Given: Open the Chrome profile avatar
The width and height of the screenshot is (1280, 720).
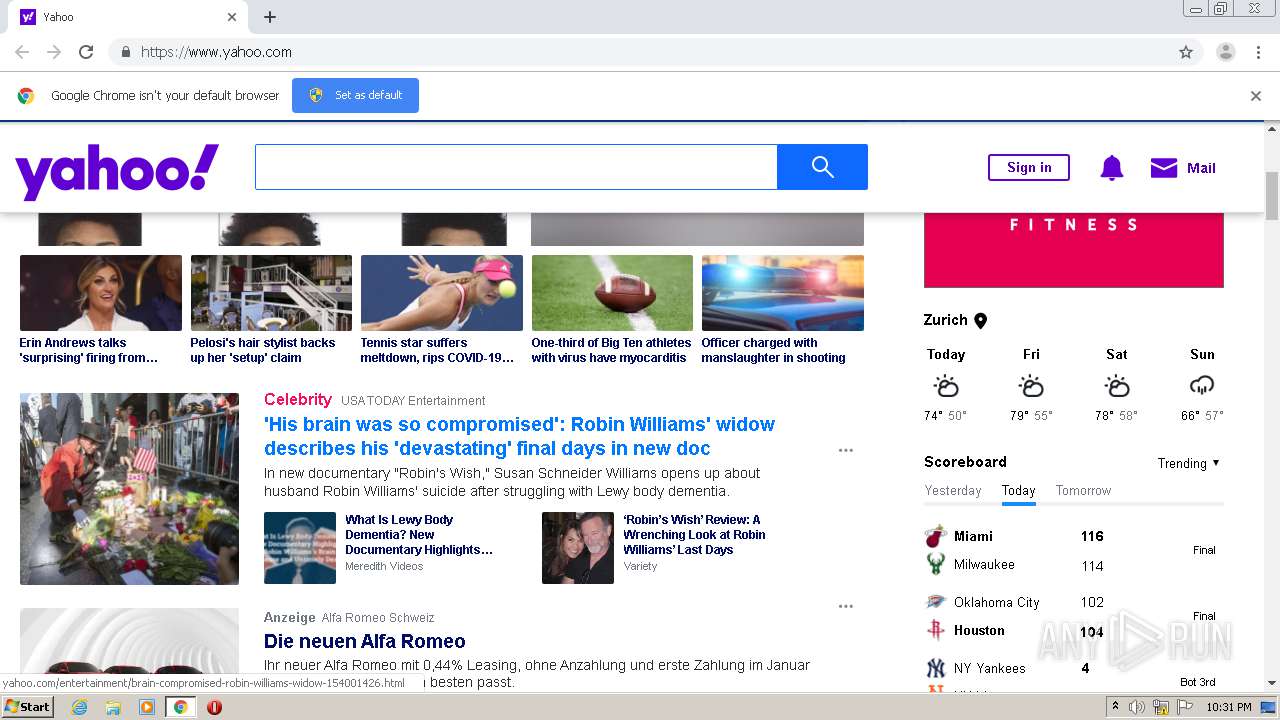Looking at the screenshot, I should coord(1226,52).
